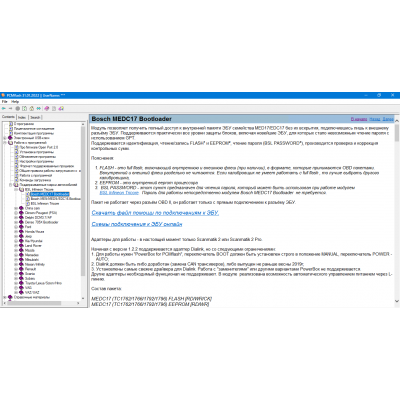Expand the Kia/Hyundai tree node
Image resolution: width=400 pixels, height=400 pixels.
click(x=16, y=241)
